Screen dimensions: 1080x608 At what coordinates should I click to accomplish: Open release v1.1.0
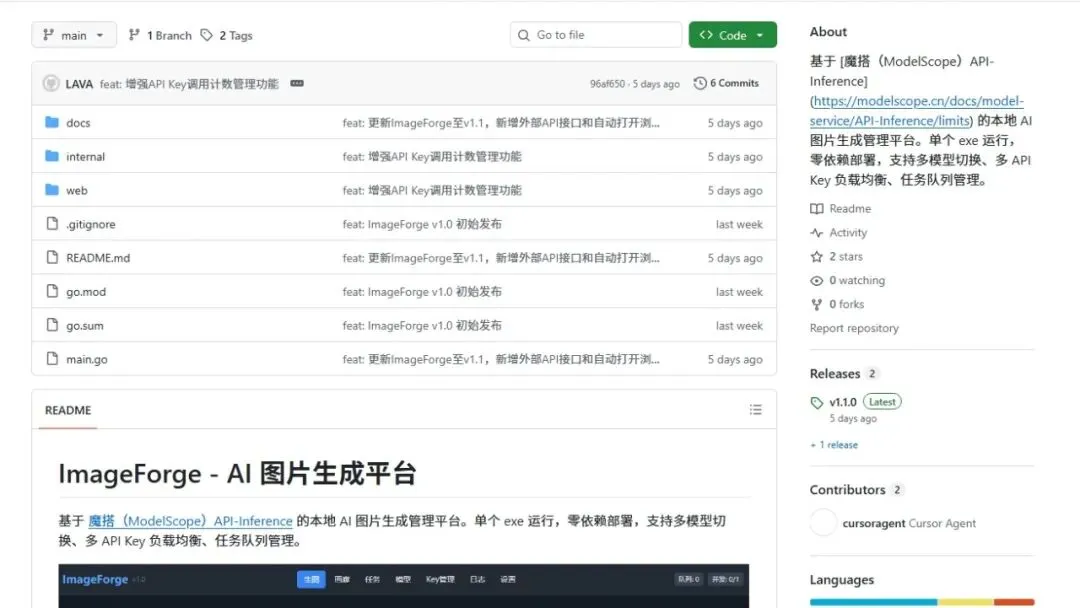842,402
